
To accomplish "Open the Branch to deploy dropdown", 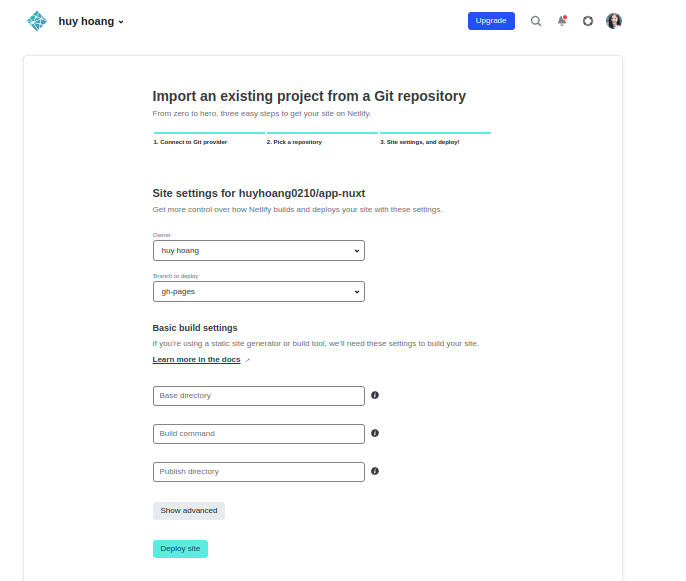I will [x=258, y=291].
